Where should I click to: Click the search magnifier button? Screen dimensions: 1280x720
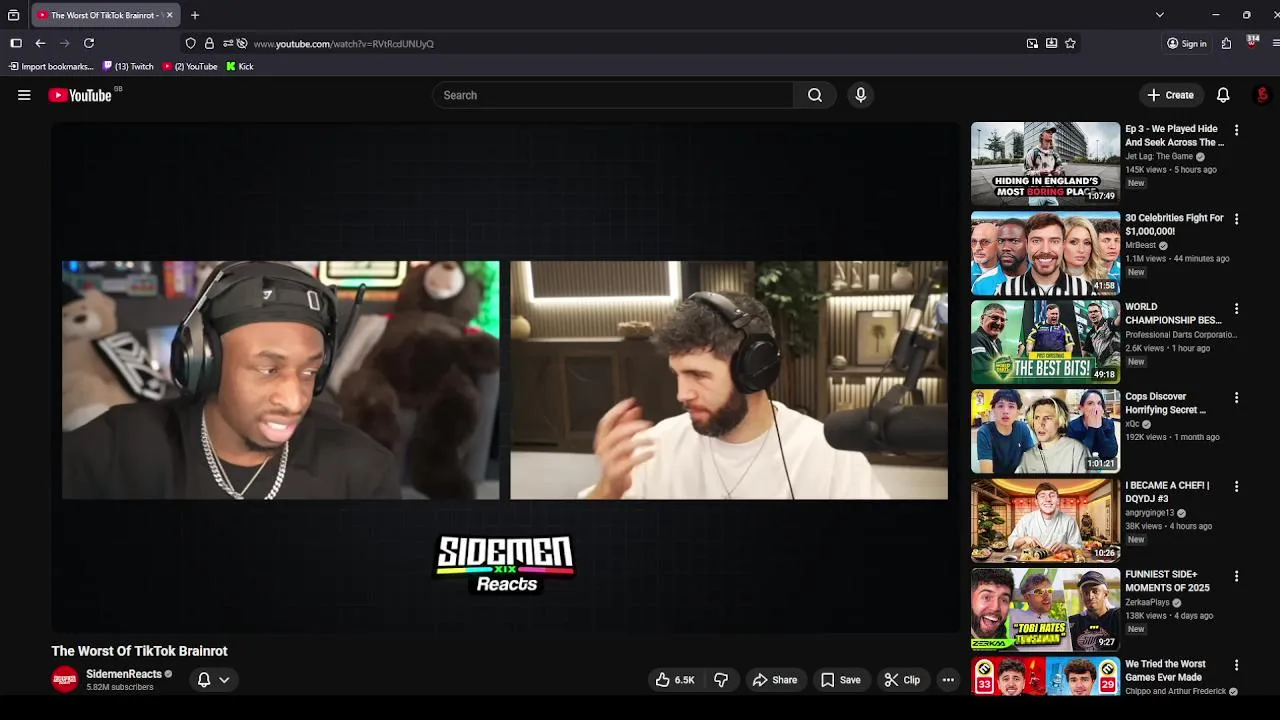pos(815,95)
